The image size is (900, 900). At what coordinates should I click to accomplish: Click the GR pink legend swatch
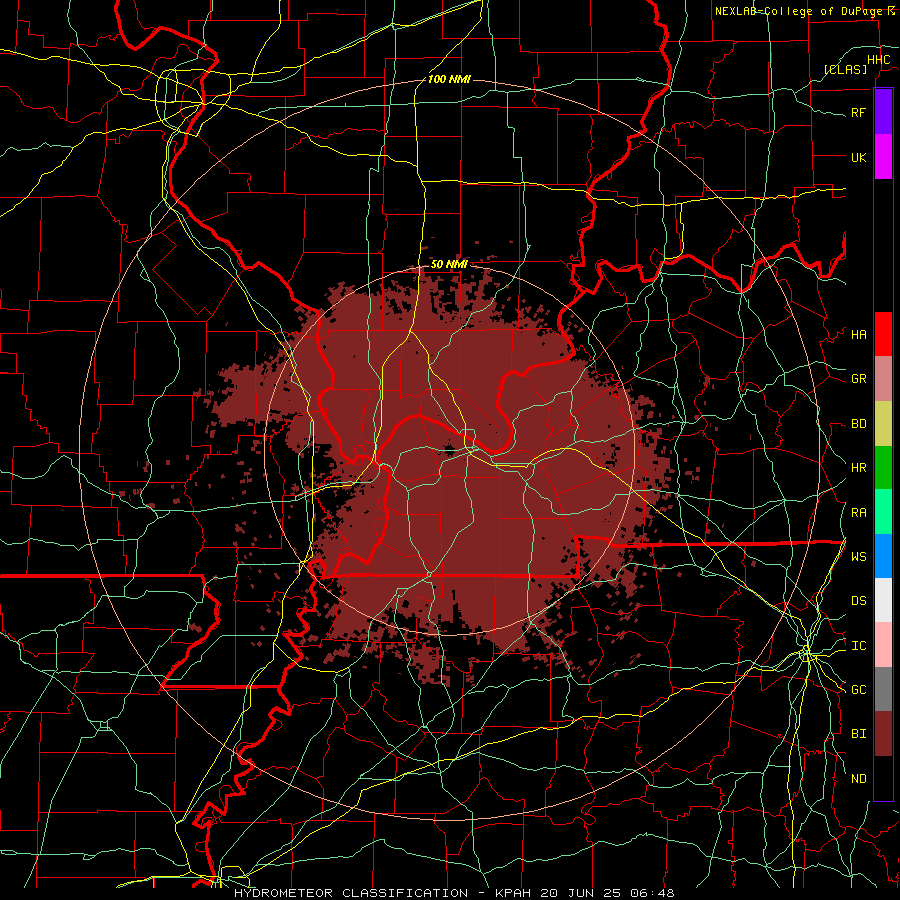(883, 379)
